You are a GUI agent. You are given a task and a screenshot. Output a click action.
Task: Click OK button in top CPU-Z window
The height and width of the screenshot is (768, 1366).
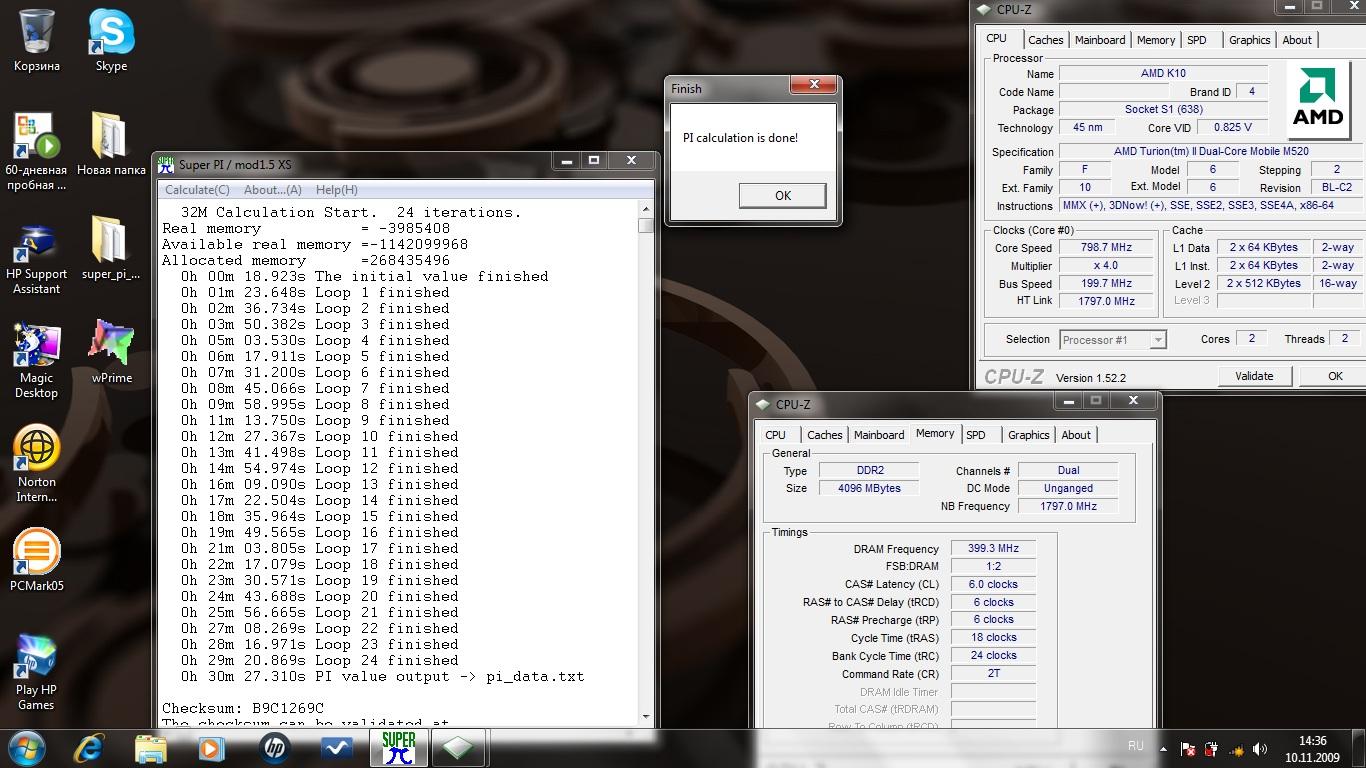coord(1335,376)
